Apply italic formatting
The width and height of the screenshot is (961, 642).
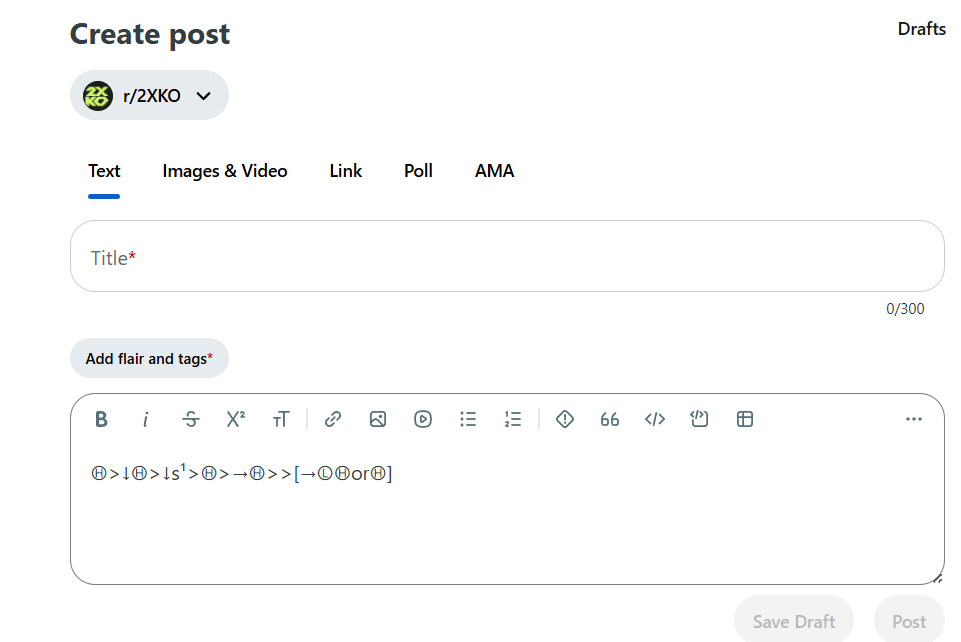(146, 419)
